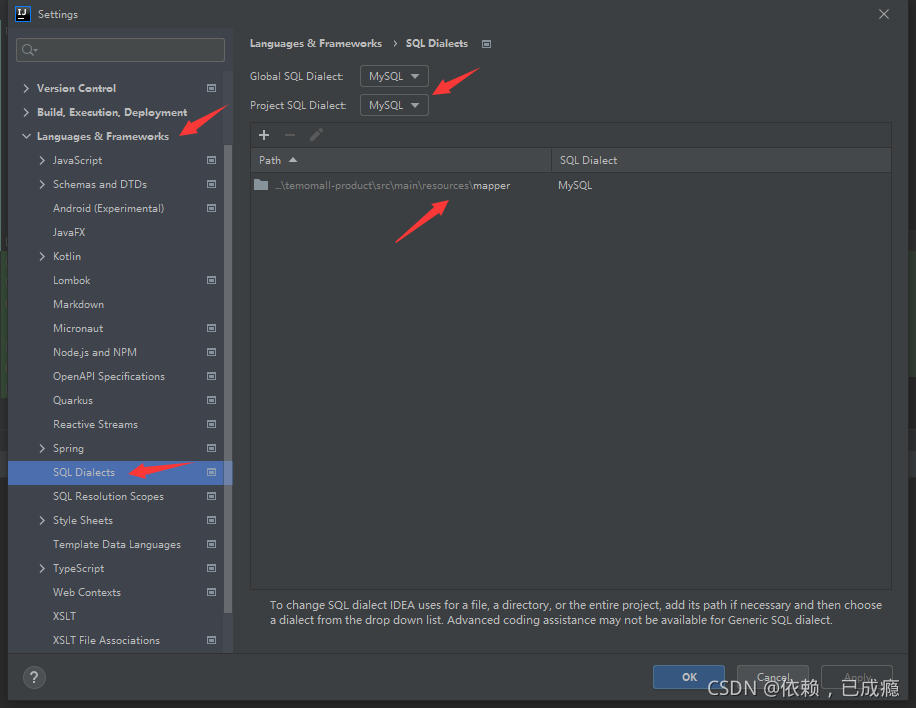The height and width of the screenshot is (708, 916).
Task: Click the project icon next to OpenAPI Specifications
Action: [x=211, y=376]
